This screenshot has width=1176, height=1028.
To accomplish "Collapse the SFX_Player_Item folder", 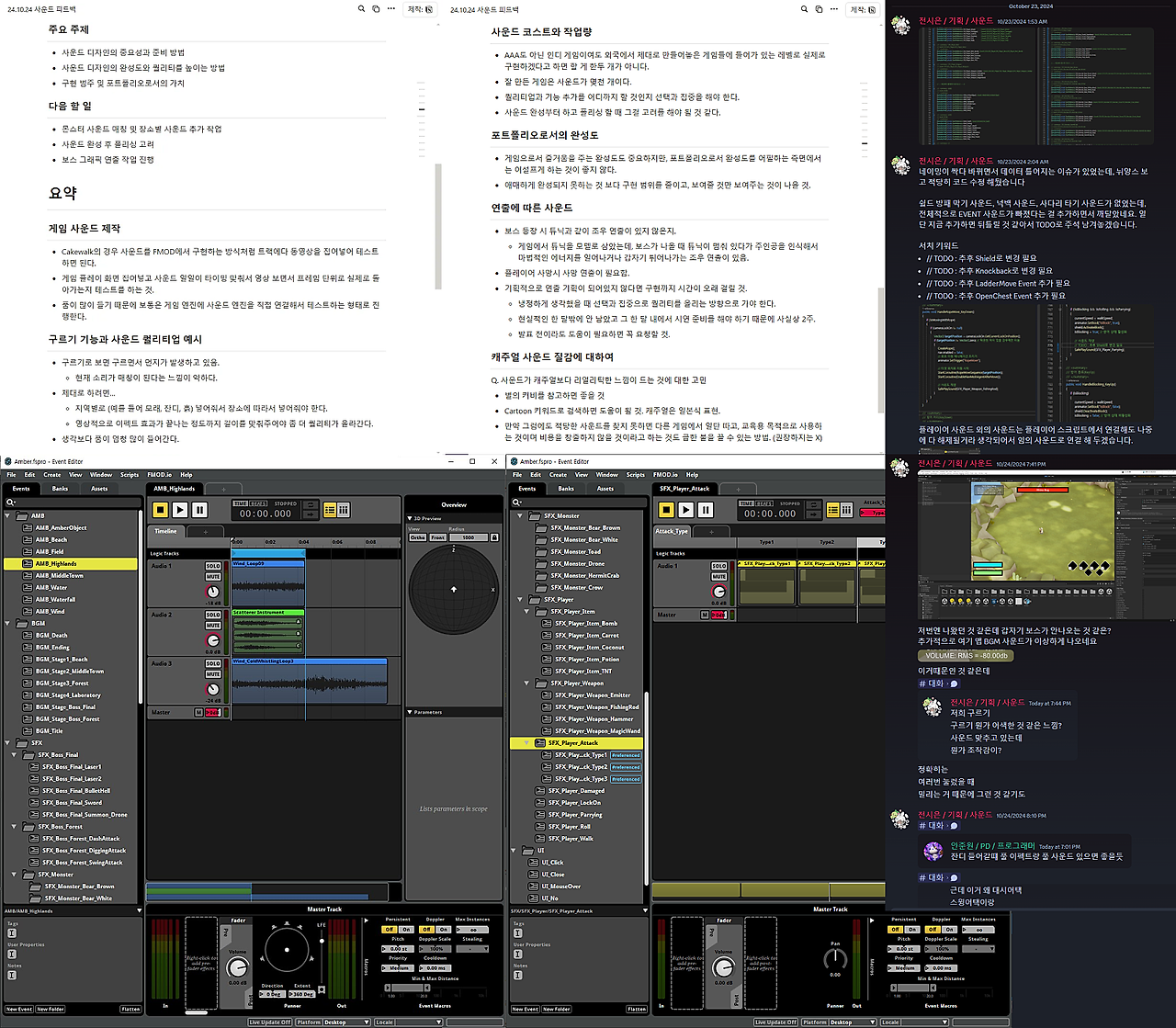I will tap(527, 611).
